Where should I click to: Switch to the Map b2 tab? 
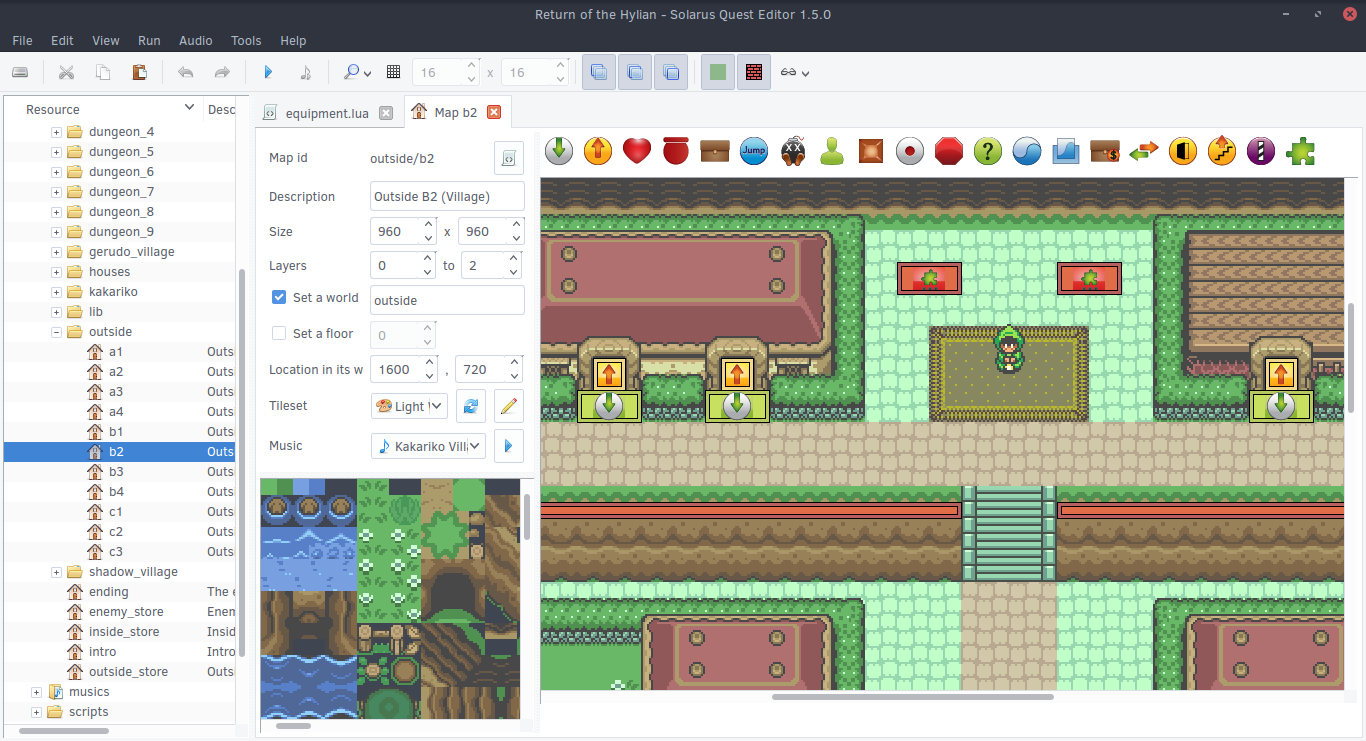tap(456, 112)
